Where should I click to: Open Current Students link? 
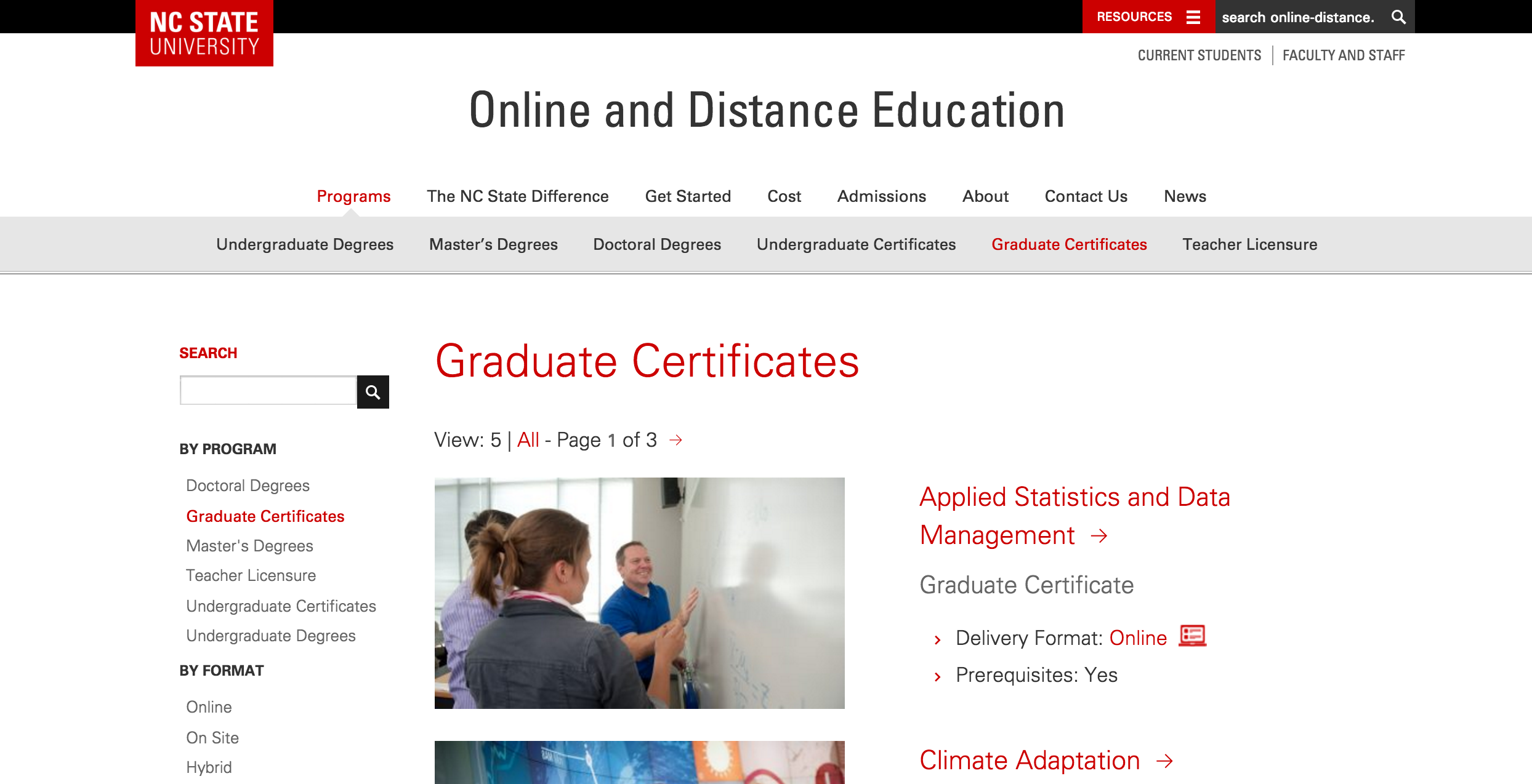[1199, 55]
